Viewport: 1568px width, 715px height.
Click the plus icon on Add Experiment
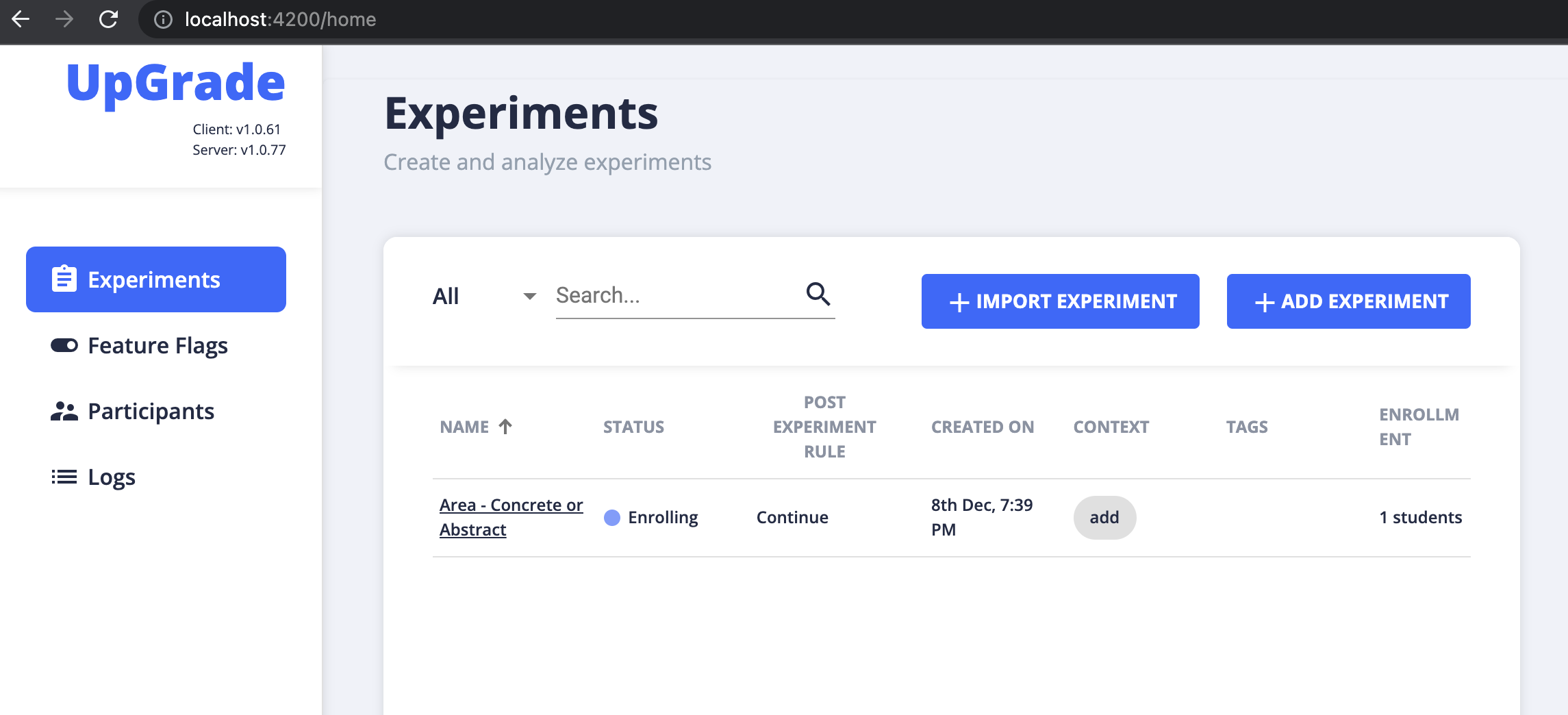[x=1263, y=301]
